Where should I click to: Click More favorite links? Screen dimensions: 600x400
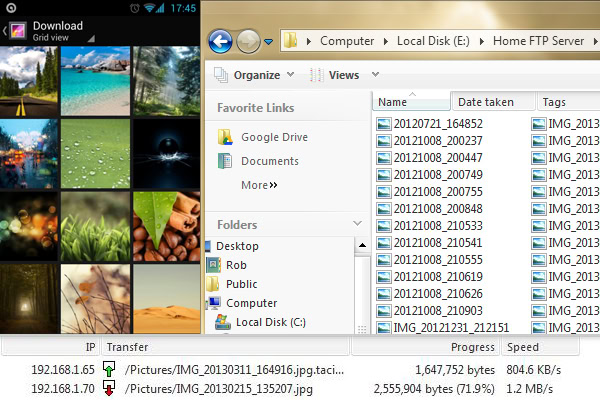[x=258, y=185]
